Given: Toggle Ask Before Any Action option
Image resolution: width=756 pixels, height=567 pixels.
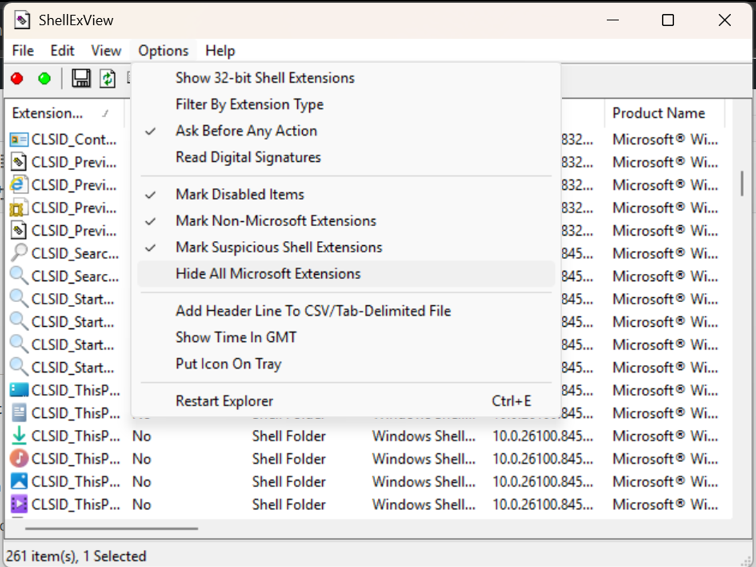Looking at the screenshot, I should tap(346, 131).
